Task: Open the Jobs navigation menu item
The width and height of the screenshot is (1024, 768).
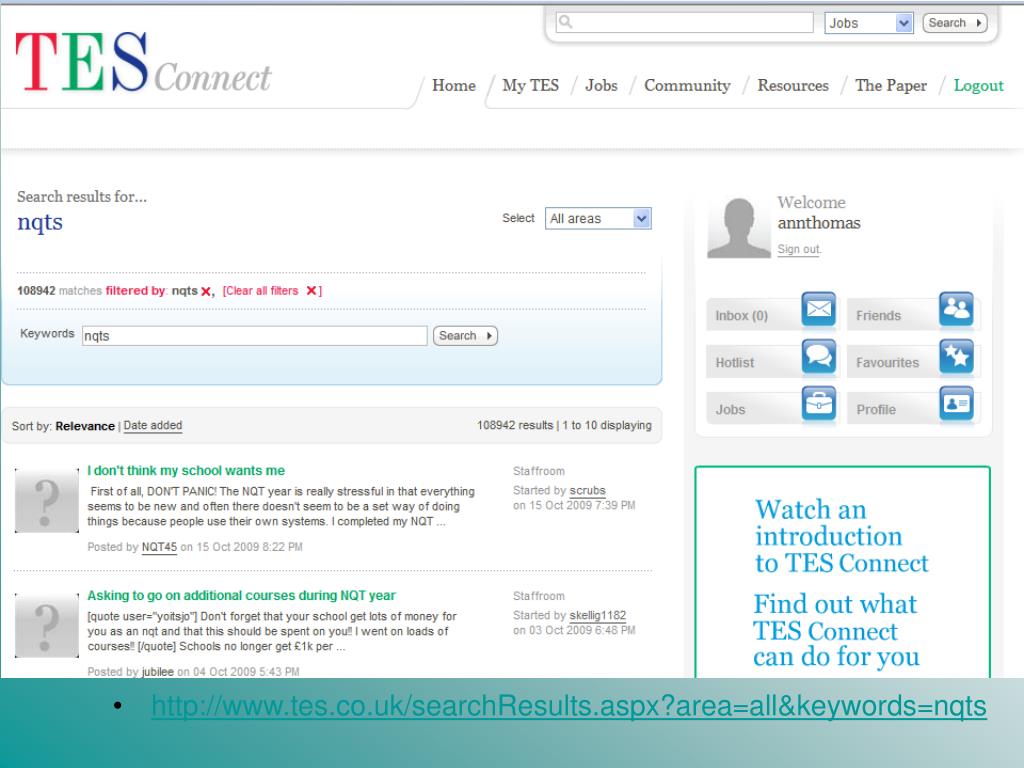Action: click(601, 86)
